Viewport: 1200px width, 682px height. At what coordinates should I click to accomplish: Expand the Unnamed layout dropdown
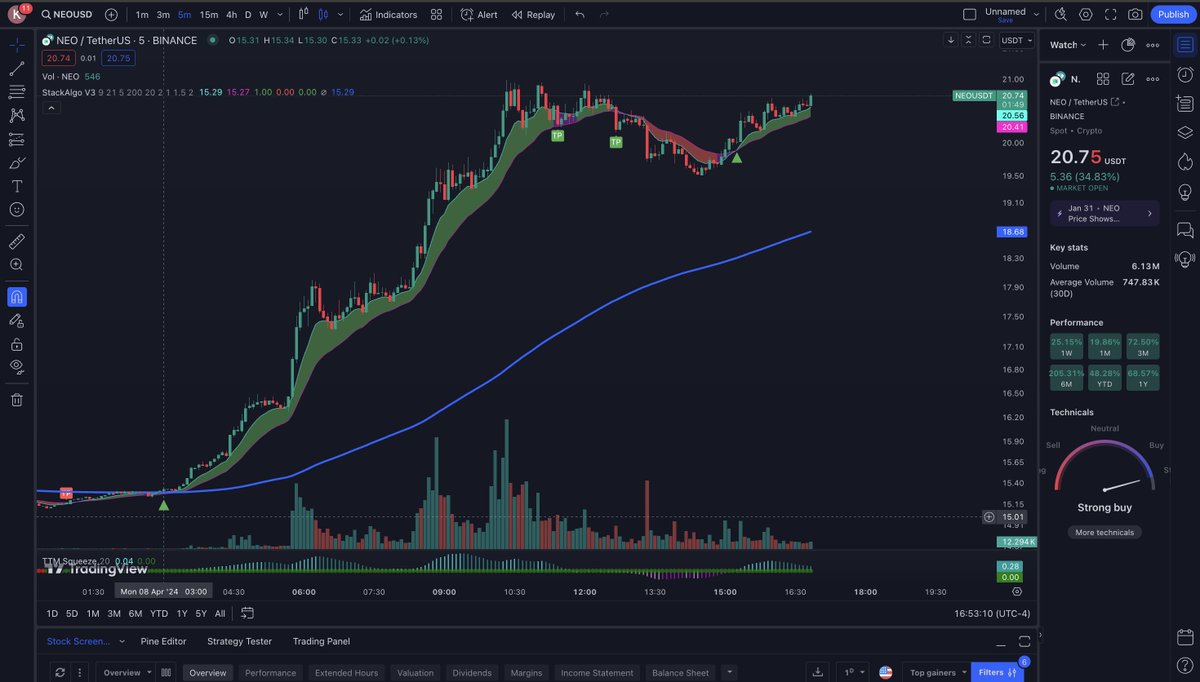pos(1035,15)
